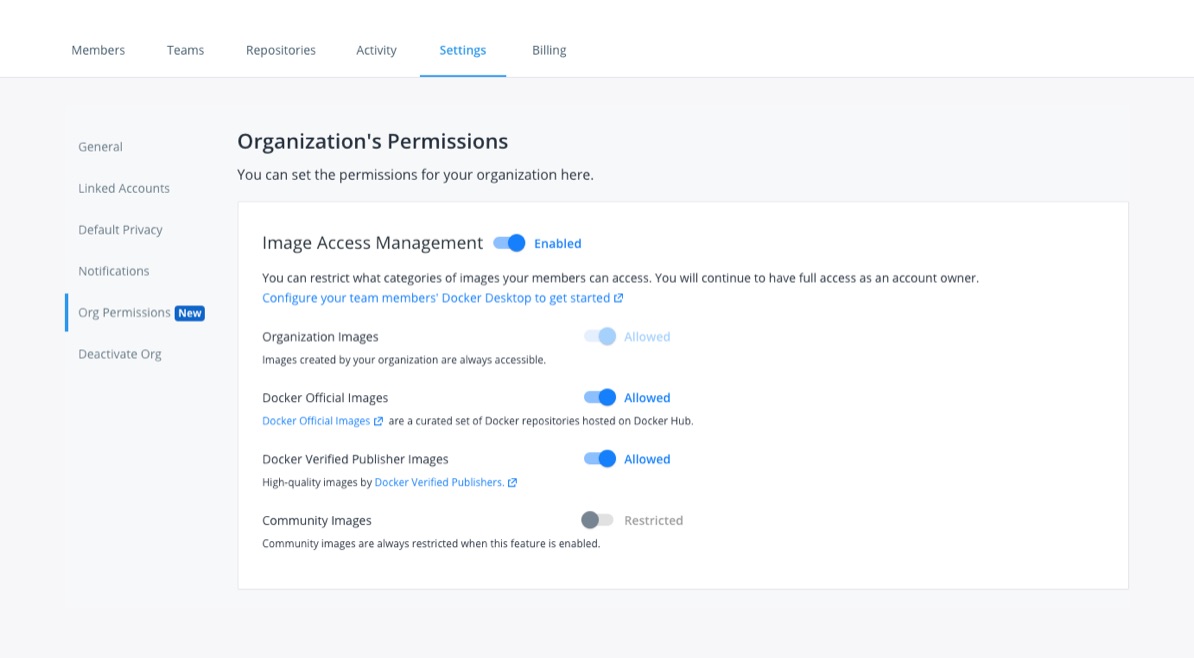Open Notifications settings in sidebar
This screenshot has width=1194, height=658.
[113, 271]
